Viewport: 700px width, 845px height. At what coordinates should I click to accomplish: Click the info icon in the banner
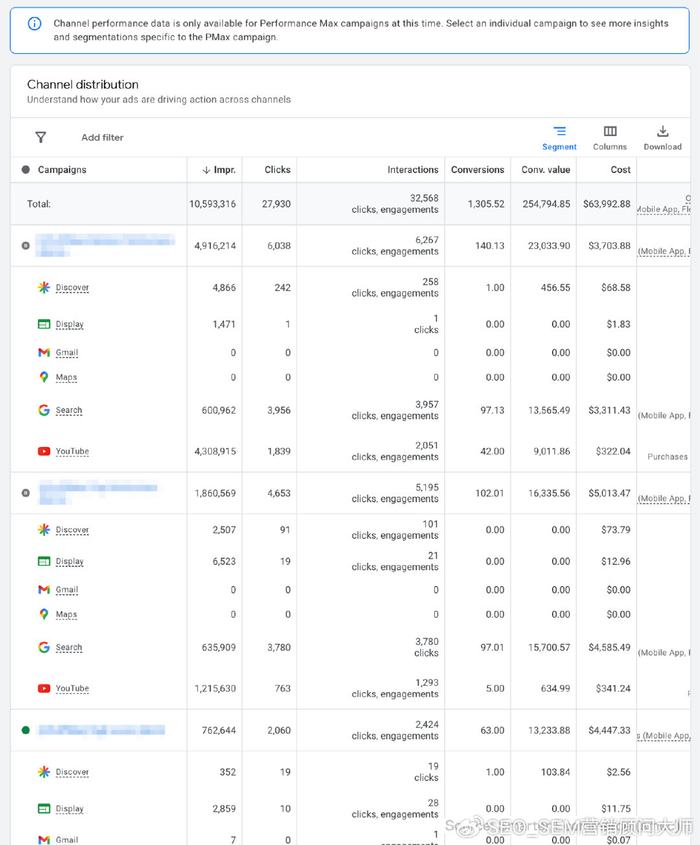(x=35, y=23)
